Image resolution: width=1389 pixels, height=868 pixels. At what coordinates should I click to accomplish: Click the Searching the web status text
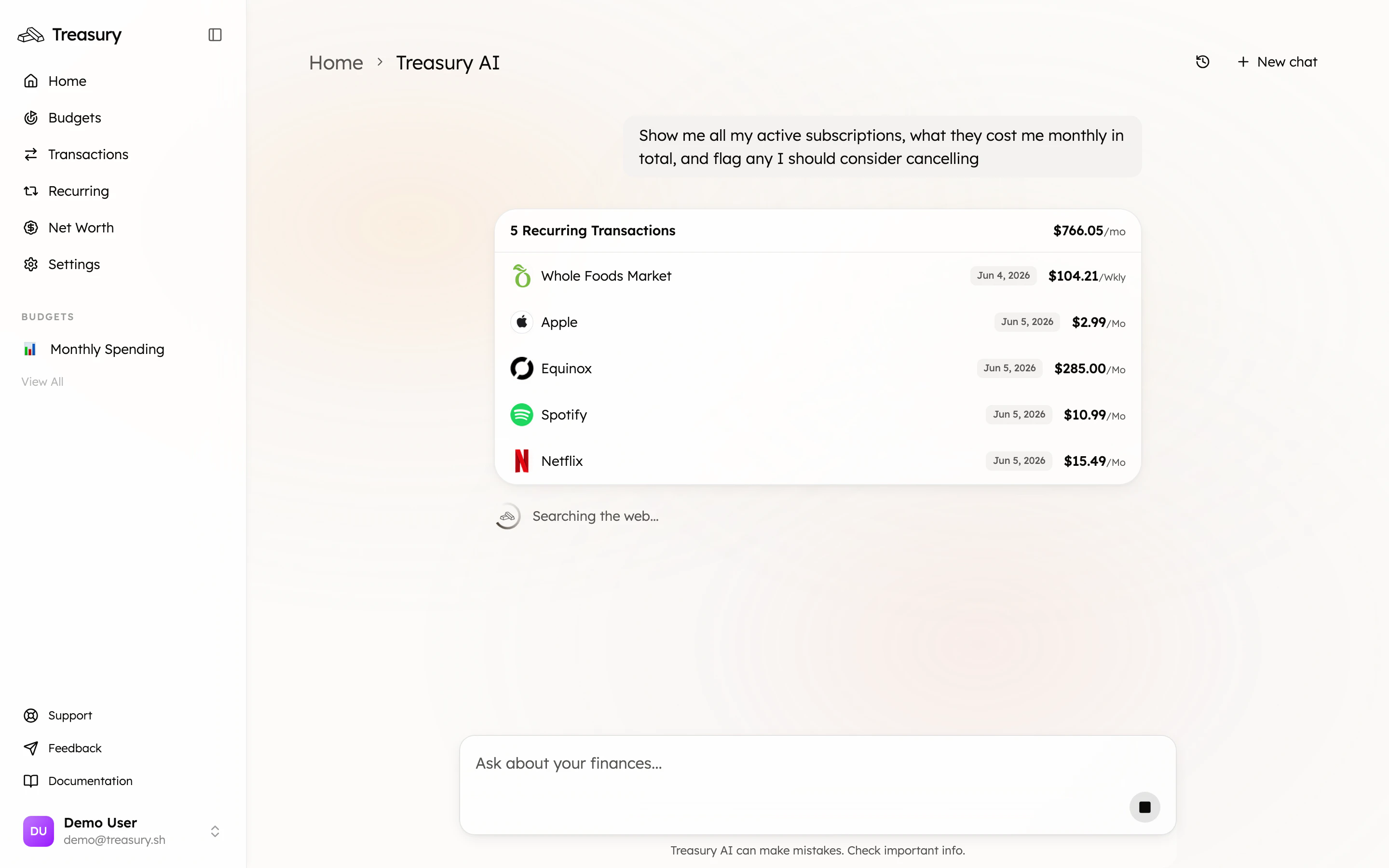coord(595,516)
